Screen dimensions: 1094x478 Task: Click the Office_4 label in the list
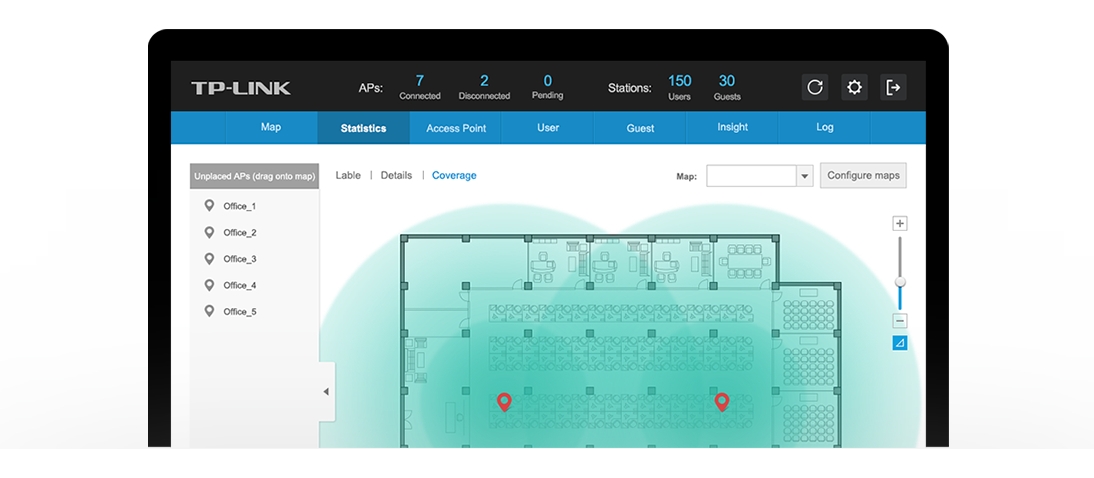[239, 285]
